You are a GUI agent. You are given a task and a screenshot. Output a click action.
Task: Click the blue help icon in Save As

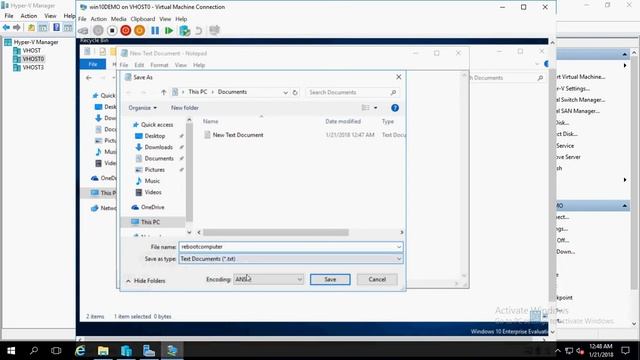pyautogui.click(x=395, y=108)
